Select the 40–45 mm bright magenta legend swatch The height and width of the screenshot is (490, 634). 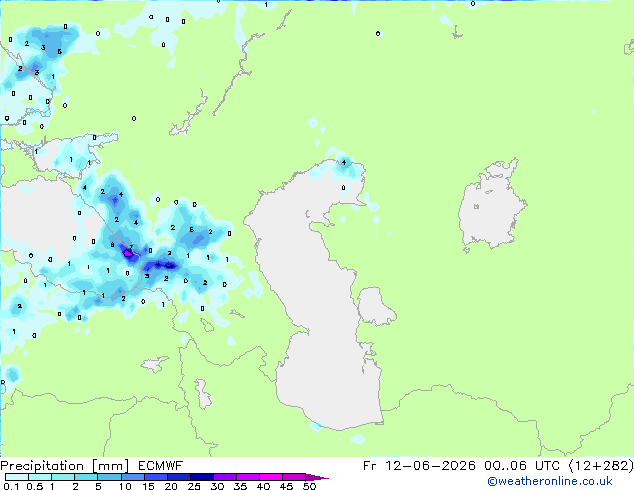click(x=271, y=477)
